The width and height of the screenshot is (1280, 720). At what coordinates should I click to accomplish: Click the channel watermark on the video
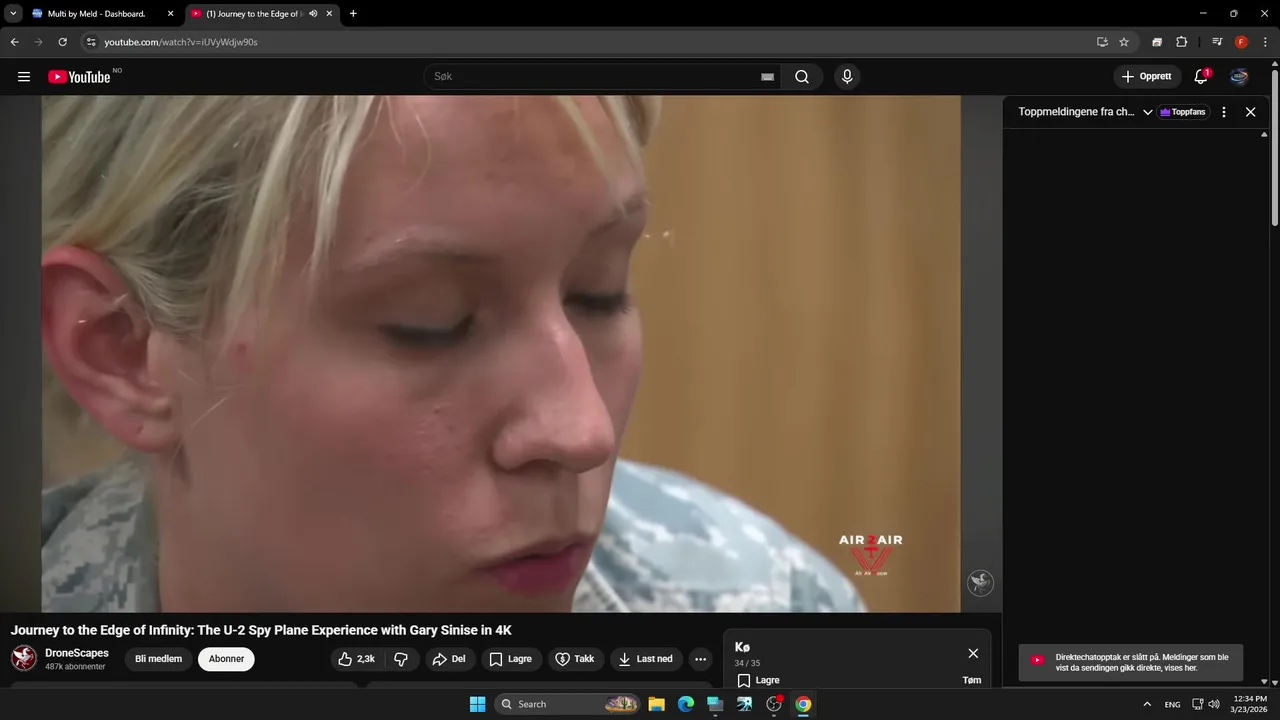click(980, 583)
